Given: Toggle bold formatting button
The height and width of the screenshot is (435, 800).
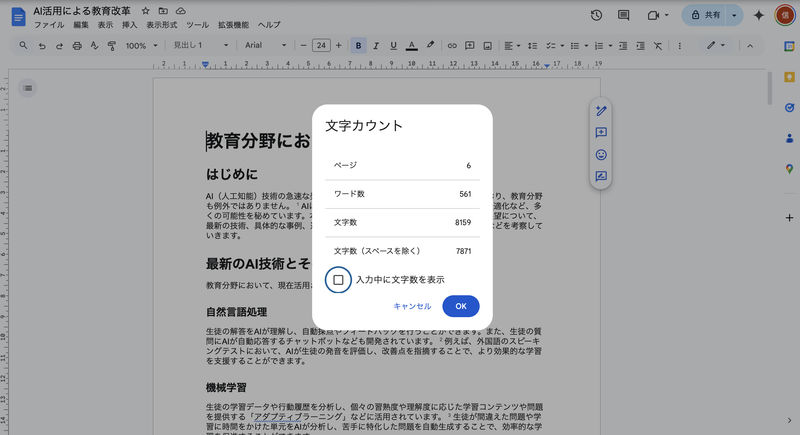Looking at the screenshot, I should pos(359,45).
